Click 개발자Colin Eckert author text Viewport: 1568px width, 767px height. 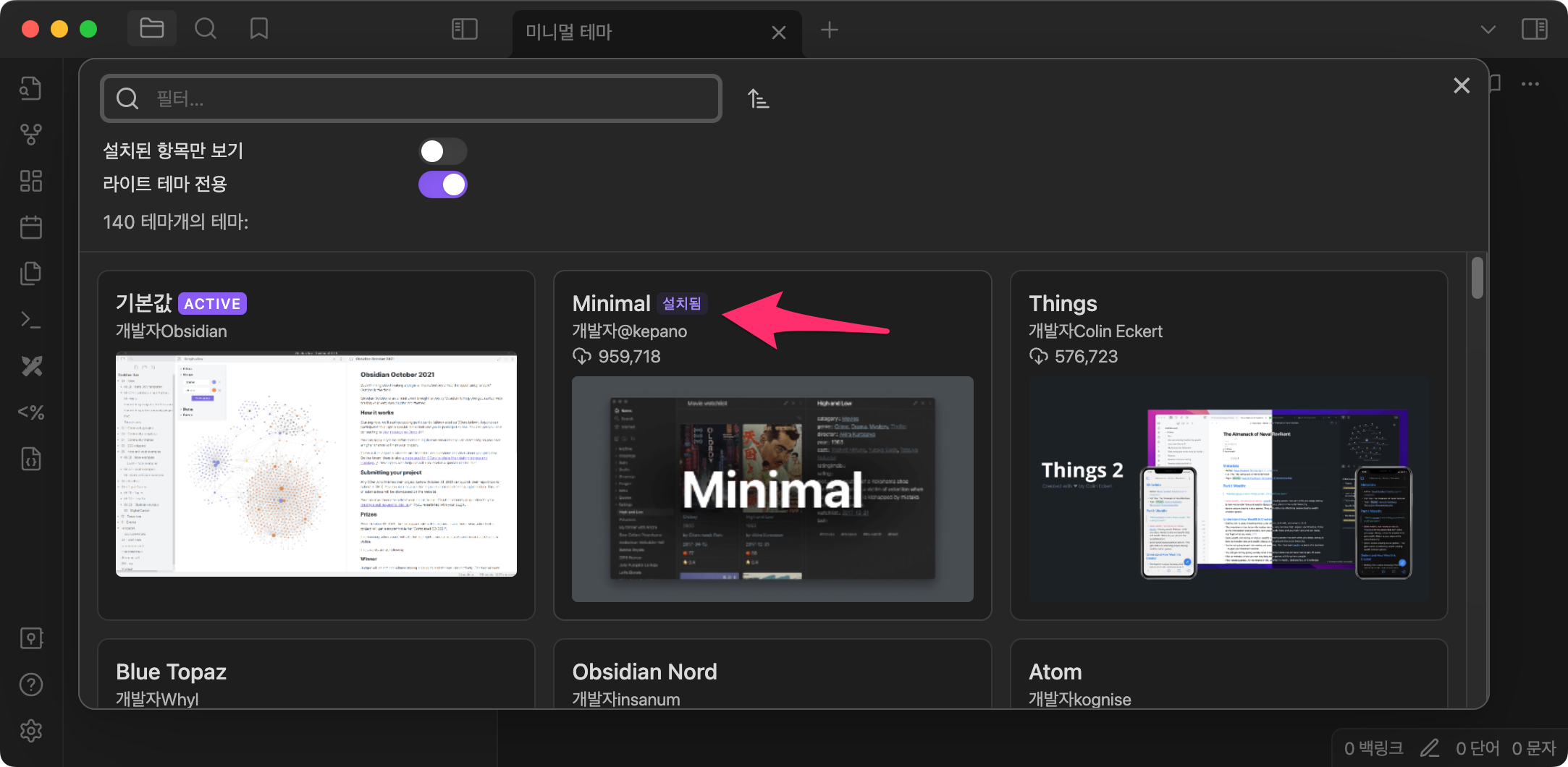pyautogui.click(x=1095, y=331)
